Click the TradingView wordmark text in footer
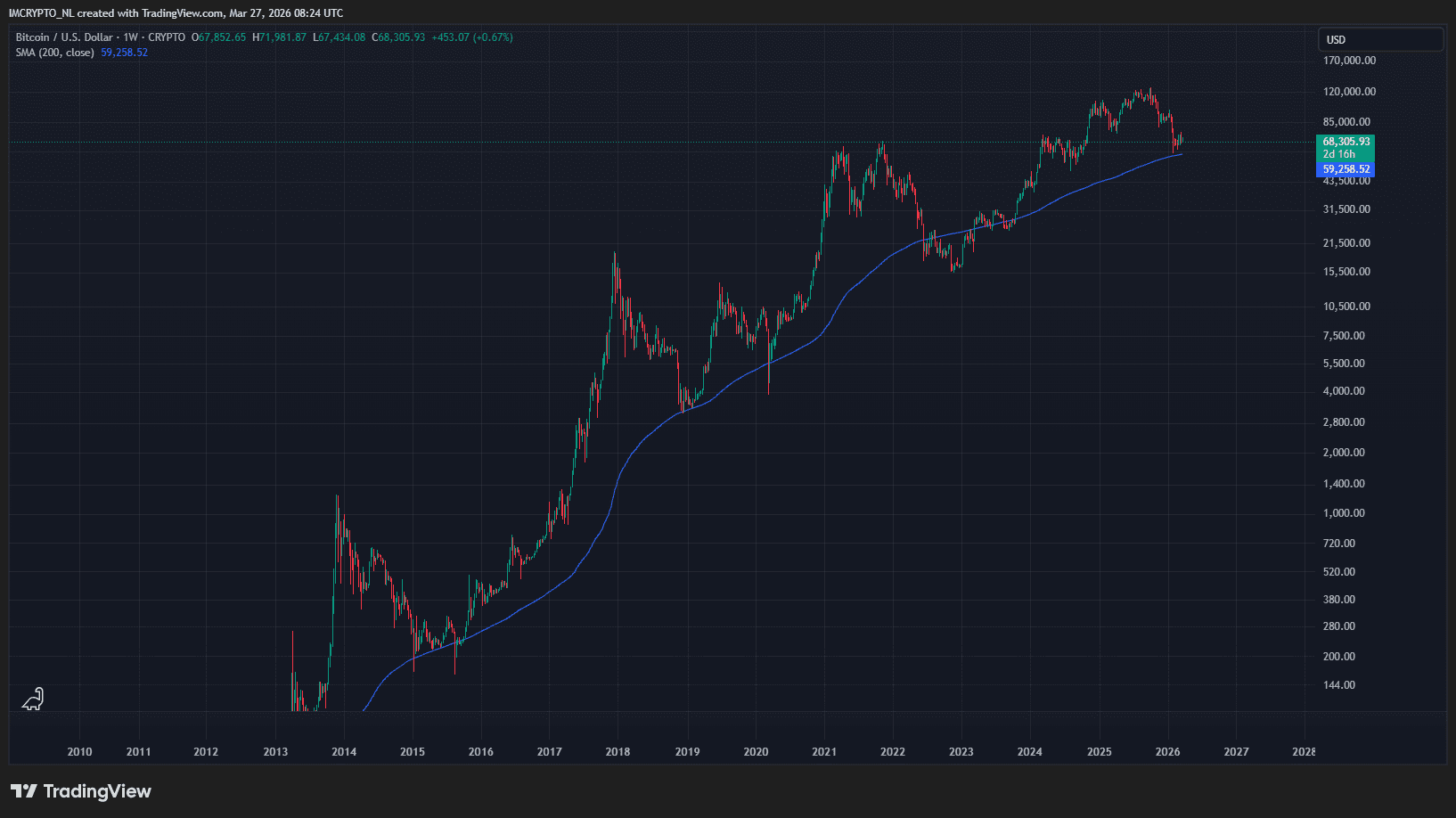Image resolution: width=1456 pixels, height=818 pixels. point(97,791)
